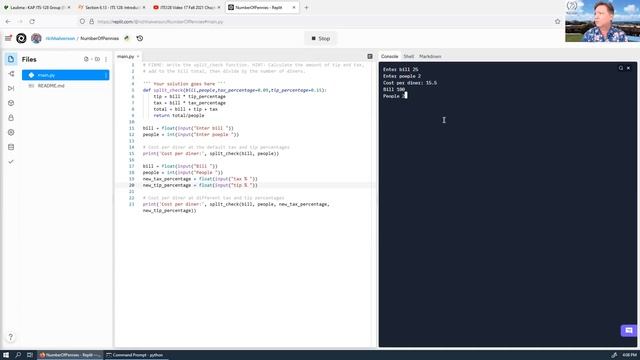Open the debugger sidebar icon
The image size is (640, 360).
point(11,88)
